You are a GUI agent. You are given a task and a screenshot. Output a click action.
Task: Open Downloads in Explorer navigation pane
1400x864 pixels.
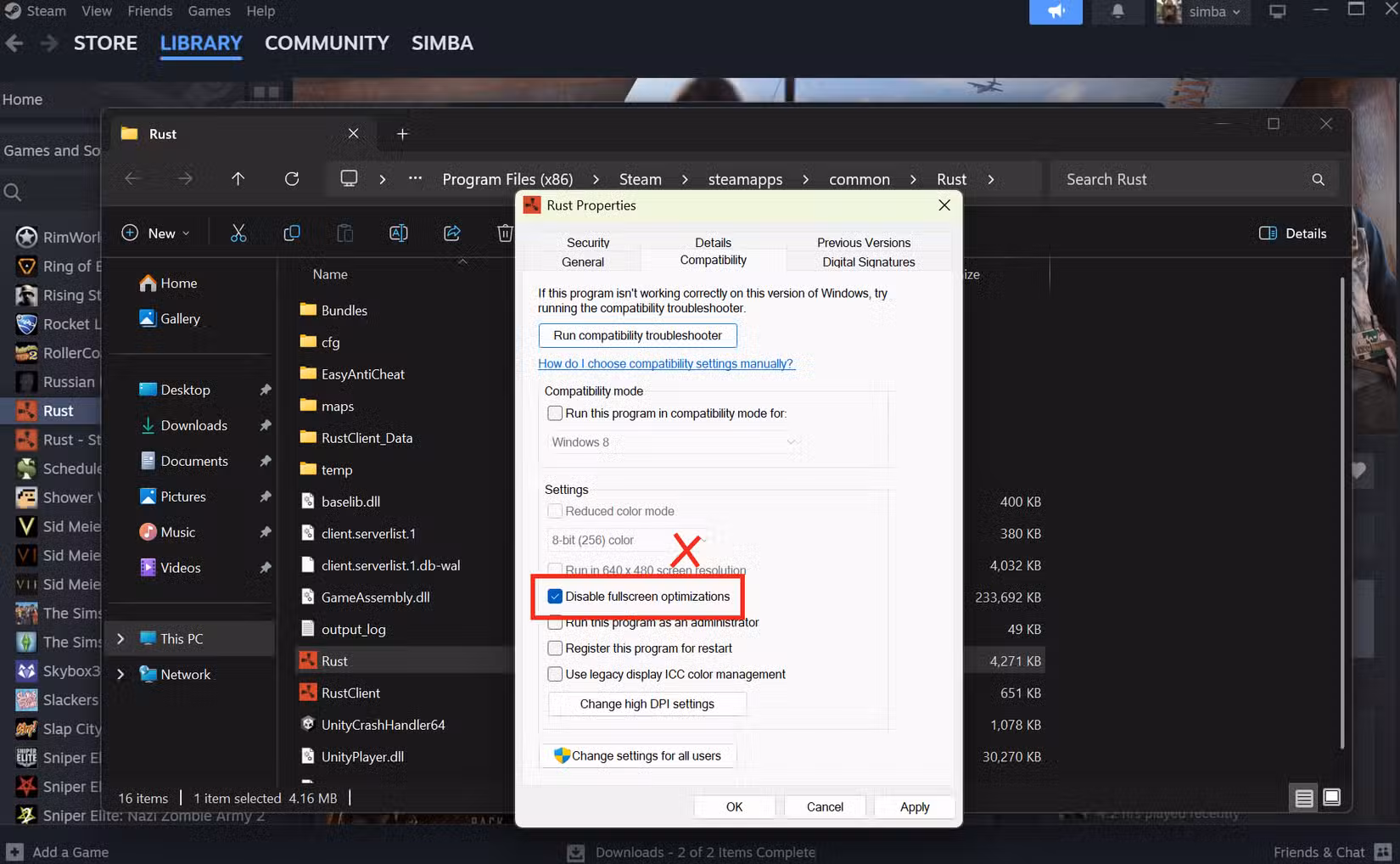193,425
